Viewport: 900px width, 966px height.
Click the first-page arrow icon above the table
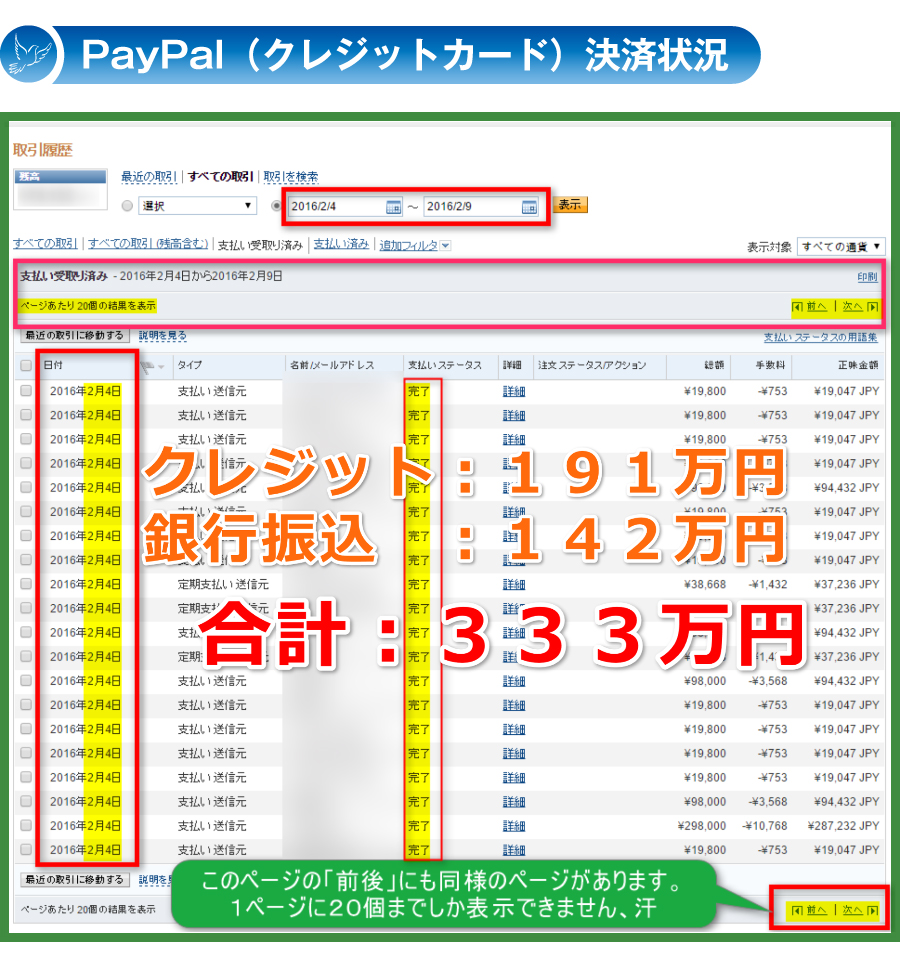click(797, 306)
